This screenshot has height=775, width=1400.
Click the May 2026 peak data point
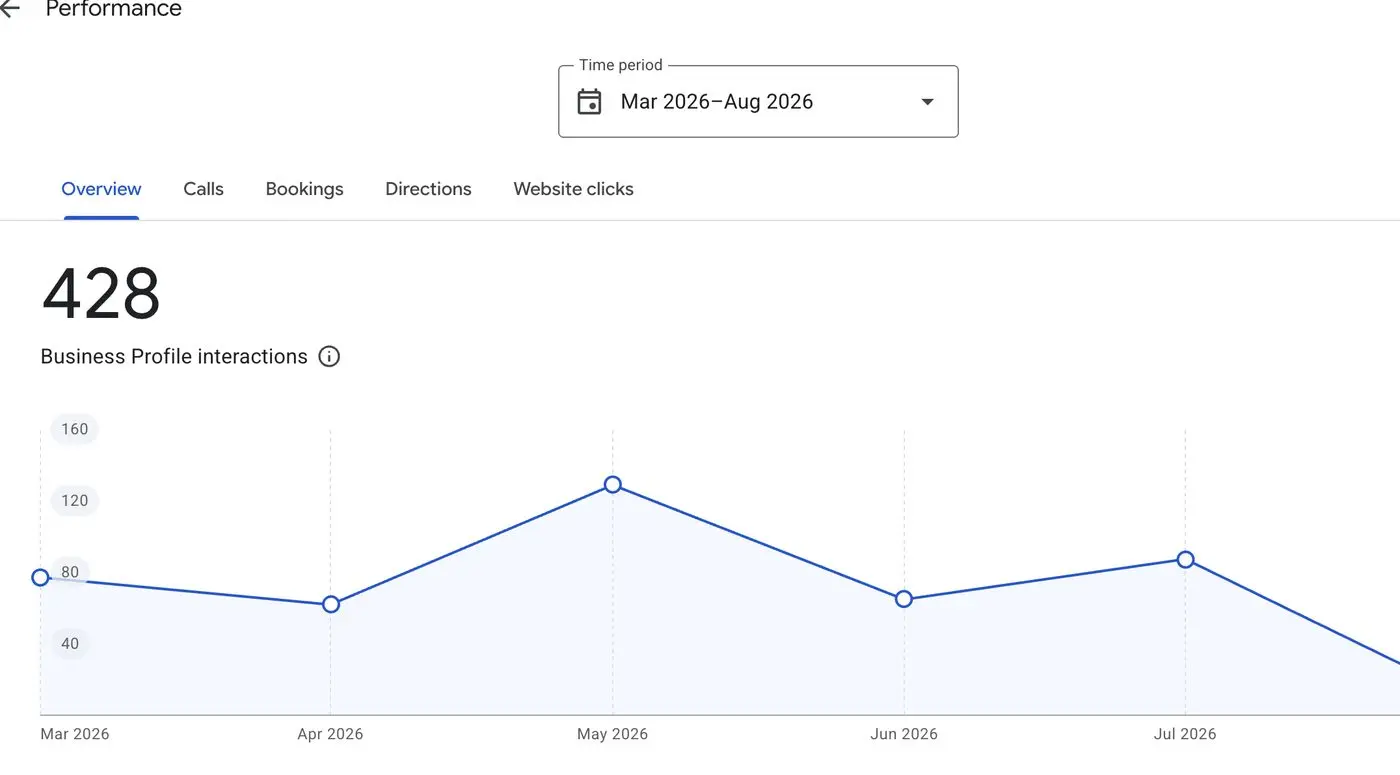click(x=613, y=485)
